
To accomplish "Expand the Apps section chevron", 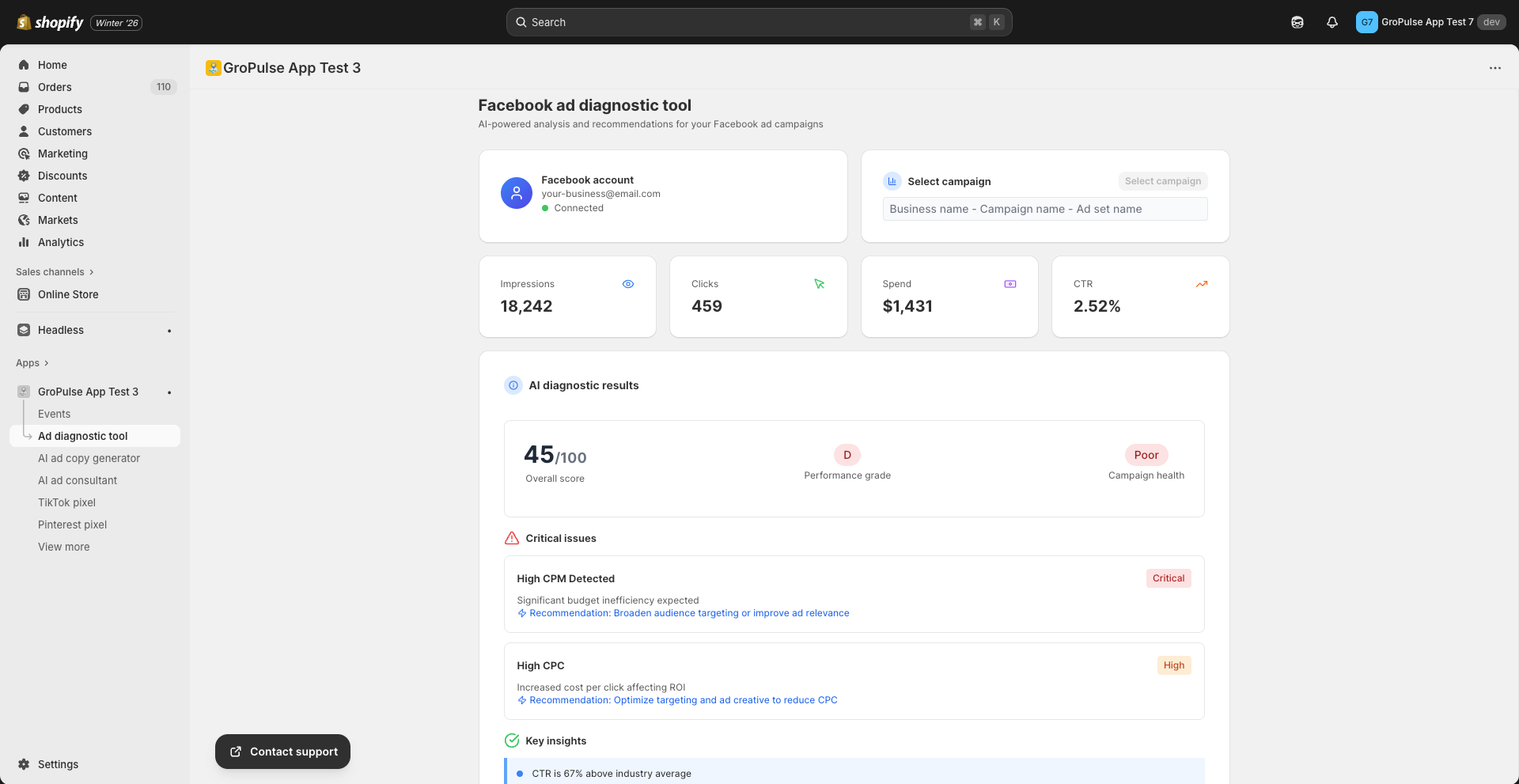I will pyautogui.click(x=45, y=363).
